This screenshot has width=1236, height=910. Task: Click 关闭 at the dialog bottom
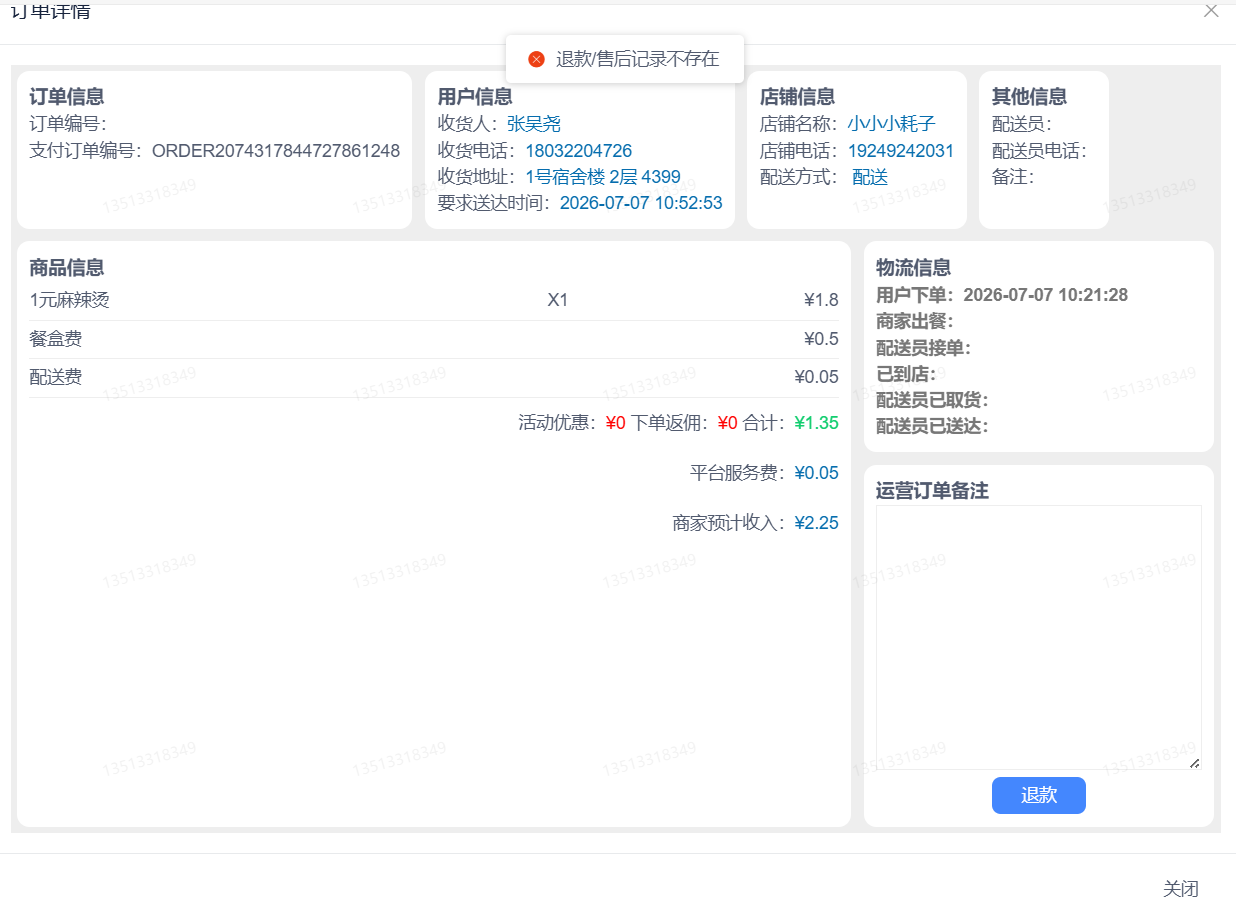coord(1180,888)
